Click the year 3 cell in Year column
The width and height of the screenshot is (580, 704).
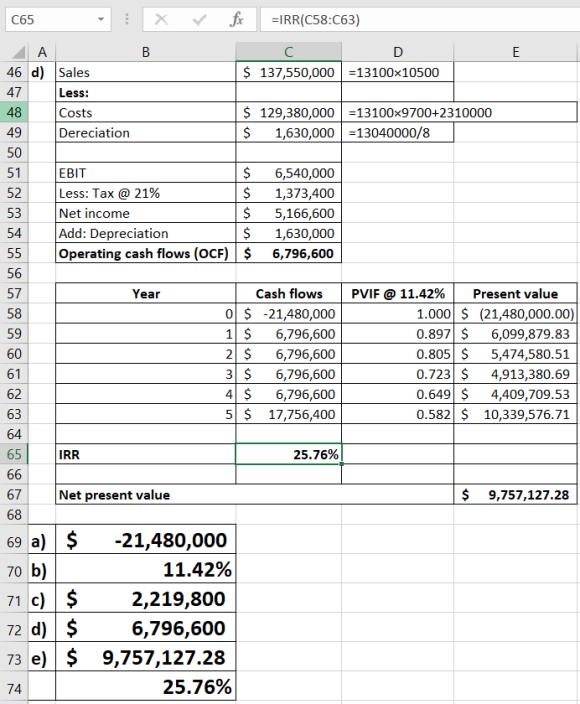click(145, 374)
